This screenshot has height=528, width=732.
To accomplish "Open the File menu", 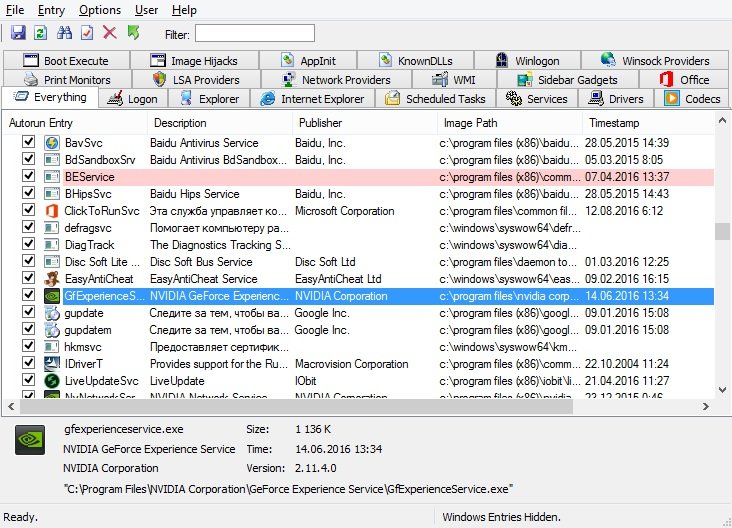I will pyautogui.click(x=15, y=10).
